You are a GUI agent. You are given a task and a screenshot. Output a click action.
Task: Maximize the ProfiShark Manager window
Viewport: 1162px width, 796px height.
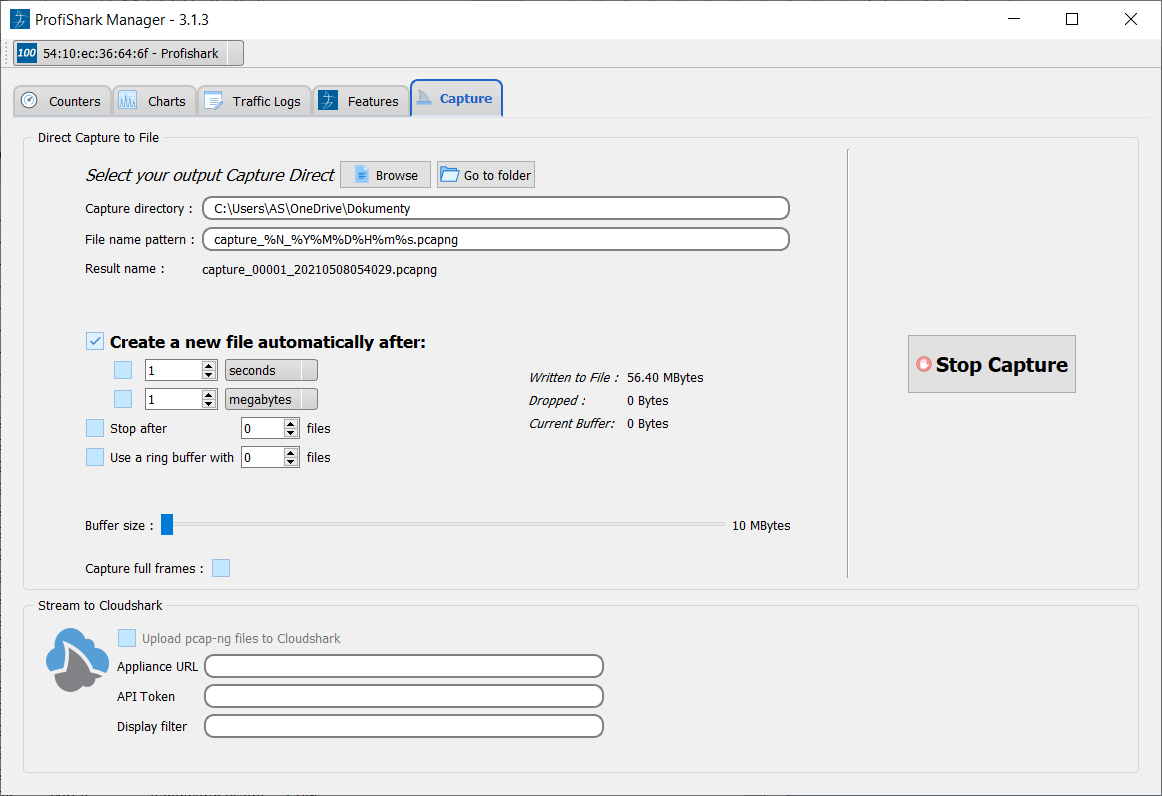[1072, 19]
